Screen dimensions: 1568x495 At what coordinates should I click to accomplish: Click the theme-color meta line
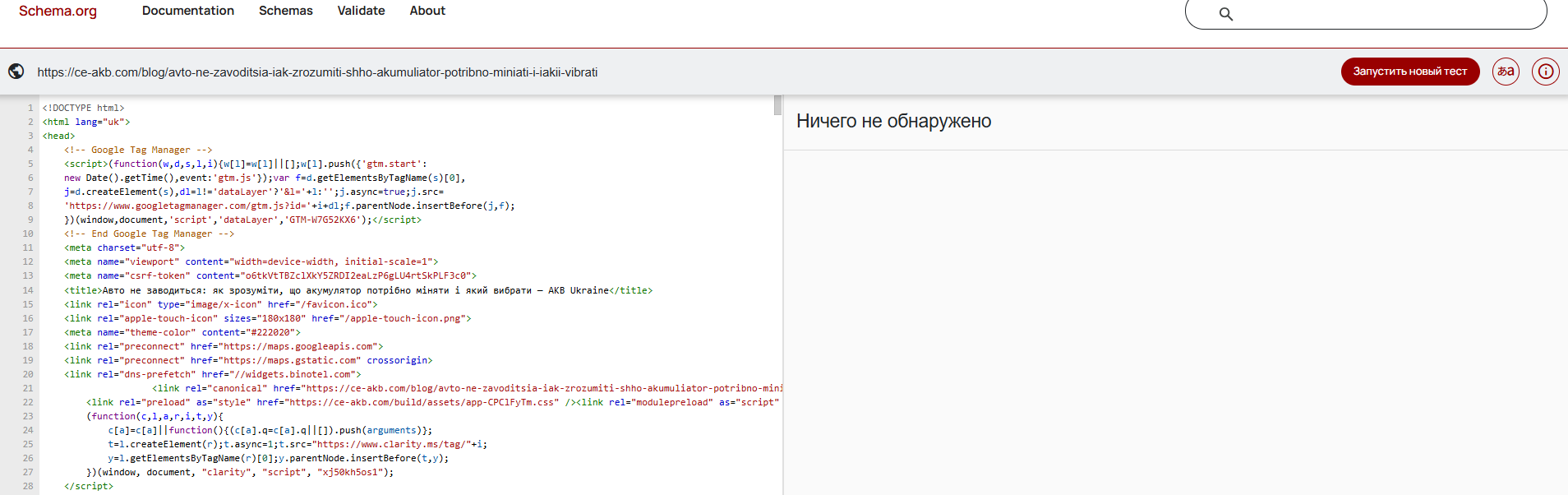182,332
